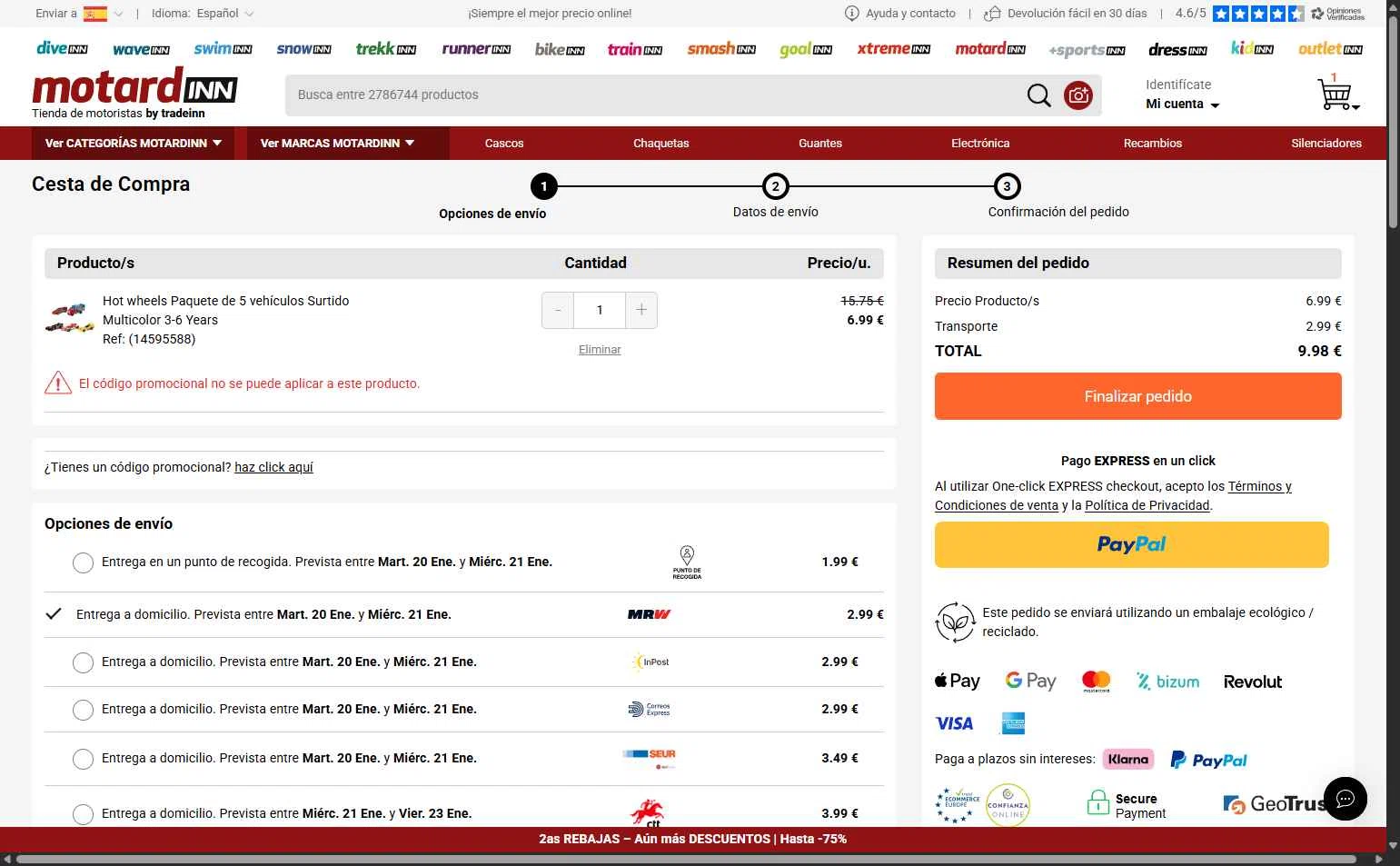This screenshot has width=1400, height=866.
Task: Open the bikeinn store logo
Action: (560, 50)
